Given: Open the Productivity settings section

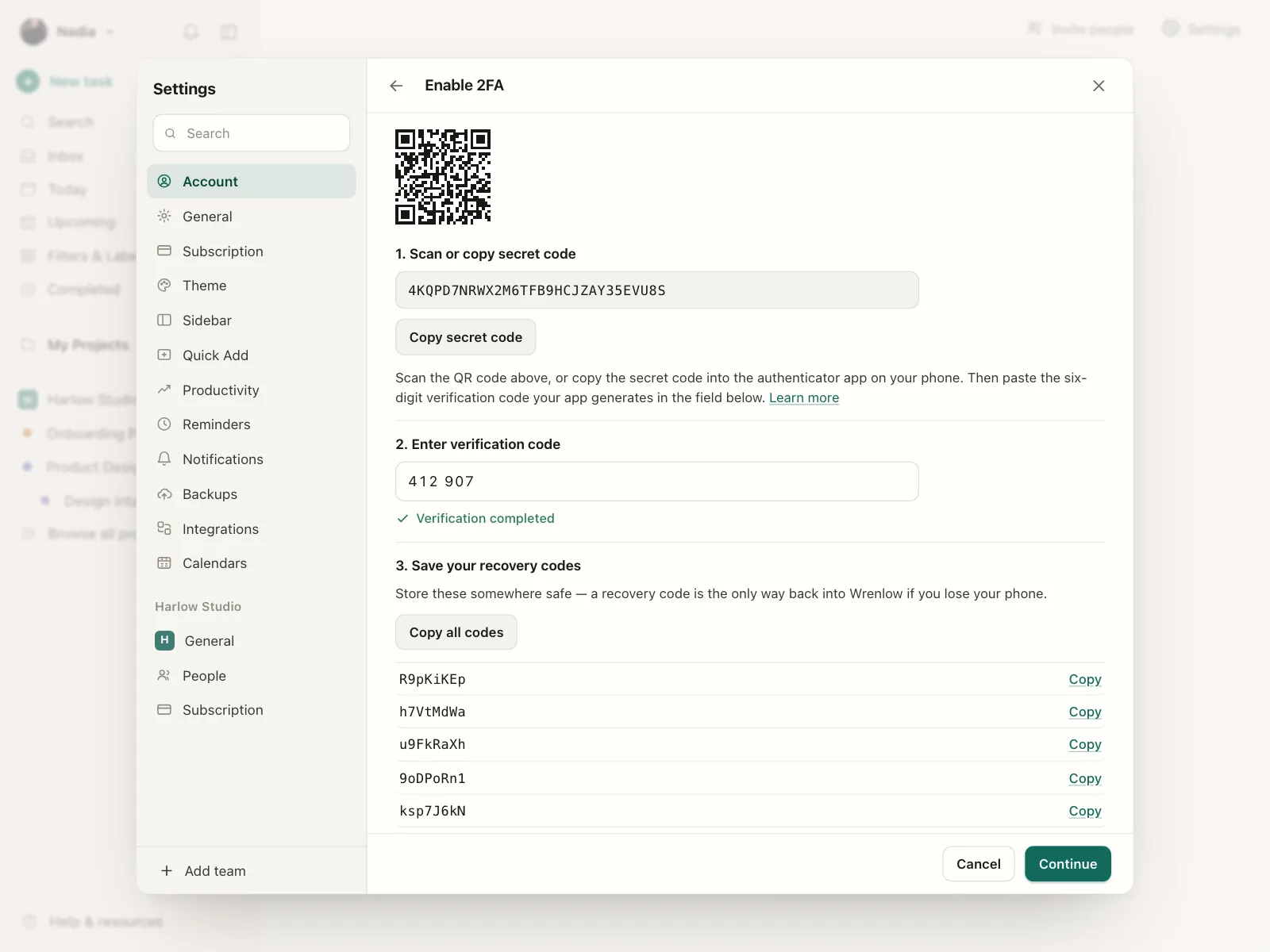Looking at the screenshot, I should point(252,390).
